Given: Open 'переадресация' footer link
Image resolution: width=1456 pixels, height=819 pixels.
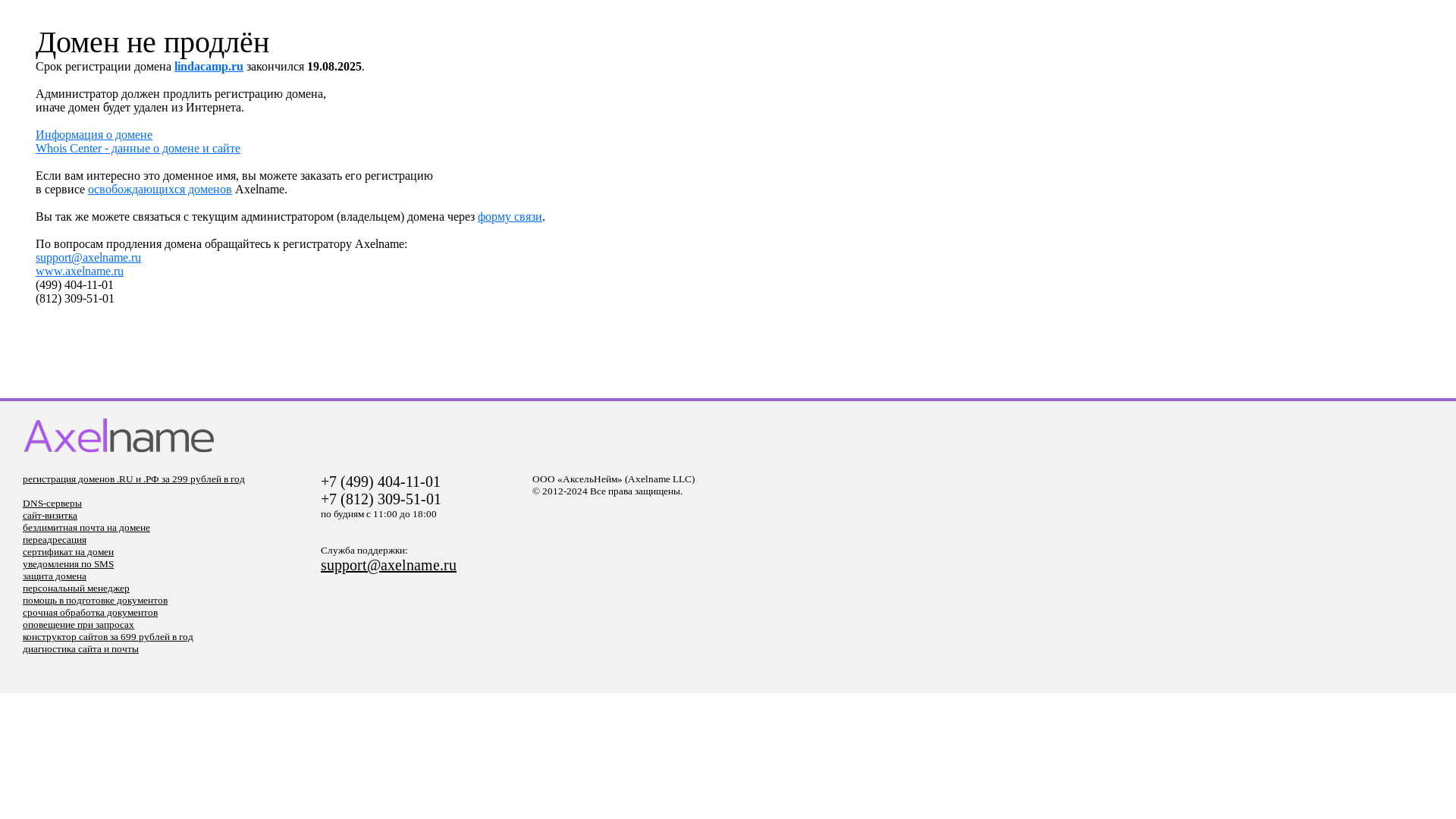Looking at the screenshot, I should tap(55, 540).
